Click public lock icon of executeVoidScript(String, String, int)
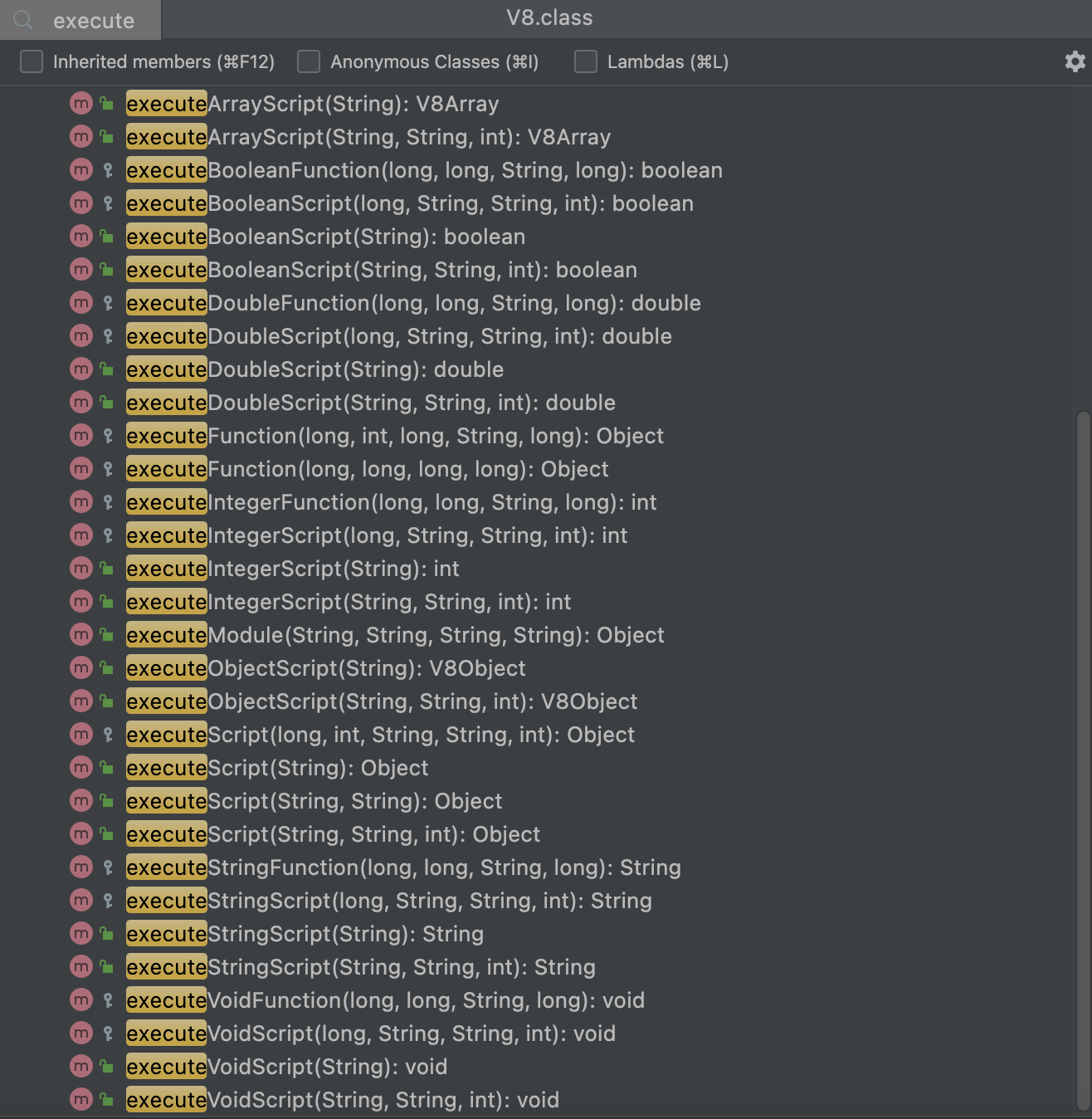The height and width of the screenshot is (1119, 1092). [x=107, y=1100]
